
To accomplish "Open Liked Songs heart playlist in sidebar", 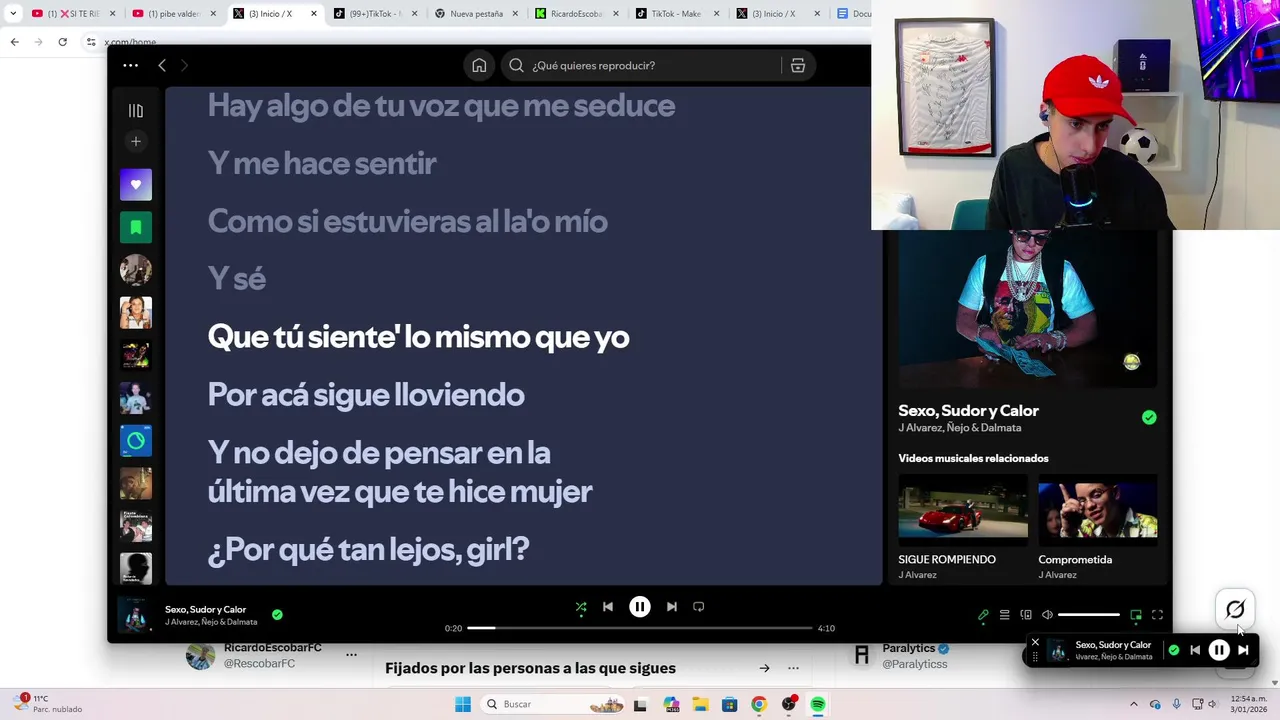I will click(x=136, y=184).
